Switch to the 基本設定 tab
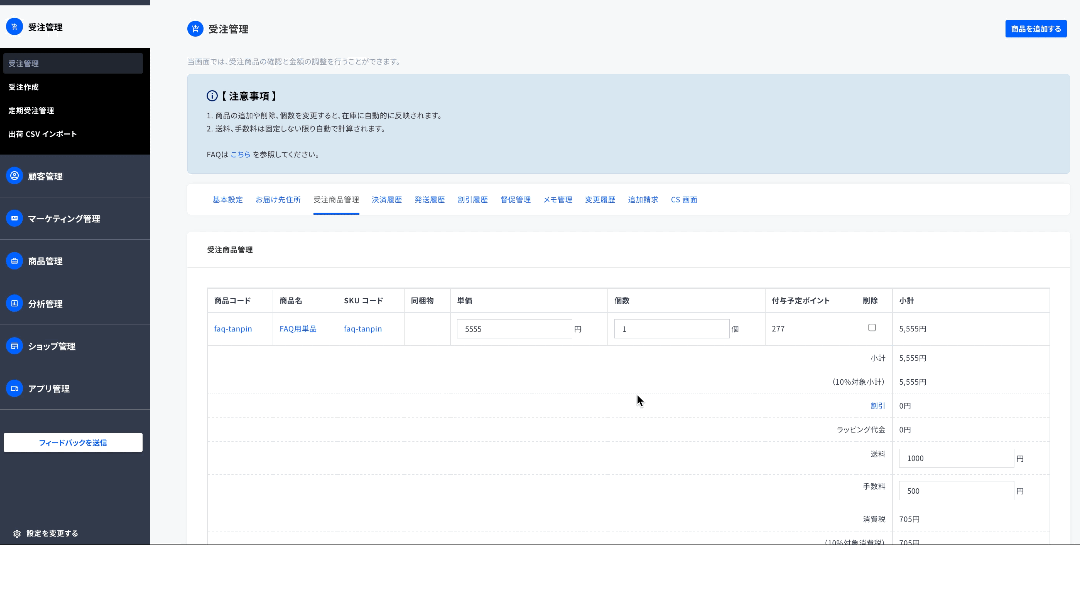Viewport: 1080px width, 608px height. pos(227,200)
